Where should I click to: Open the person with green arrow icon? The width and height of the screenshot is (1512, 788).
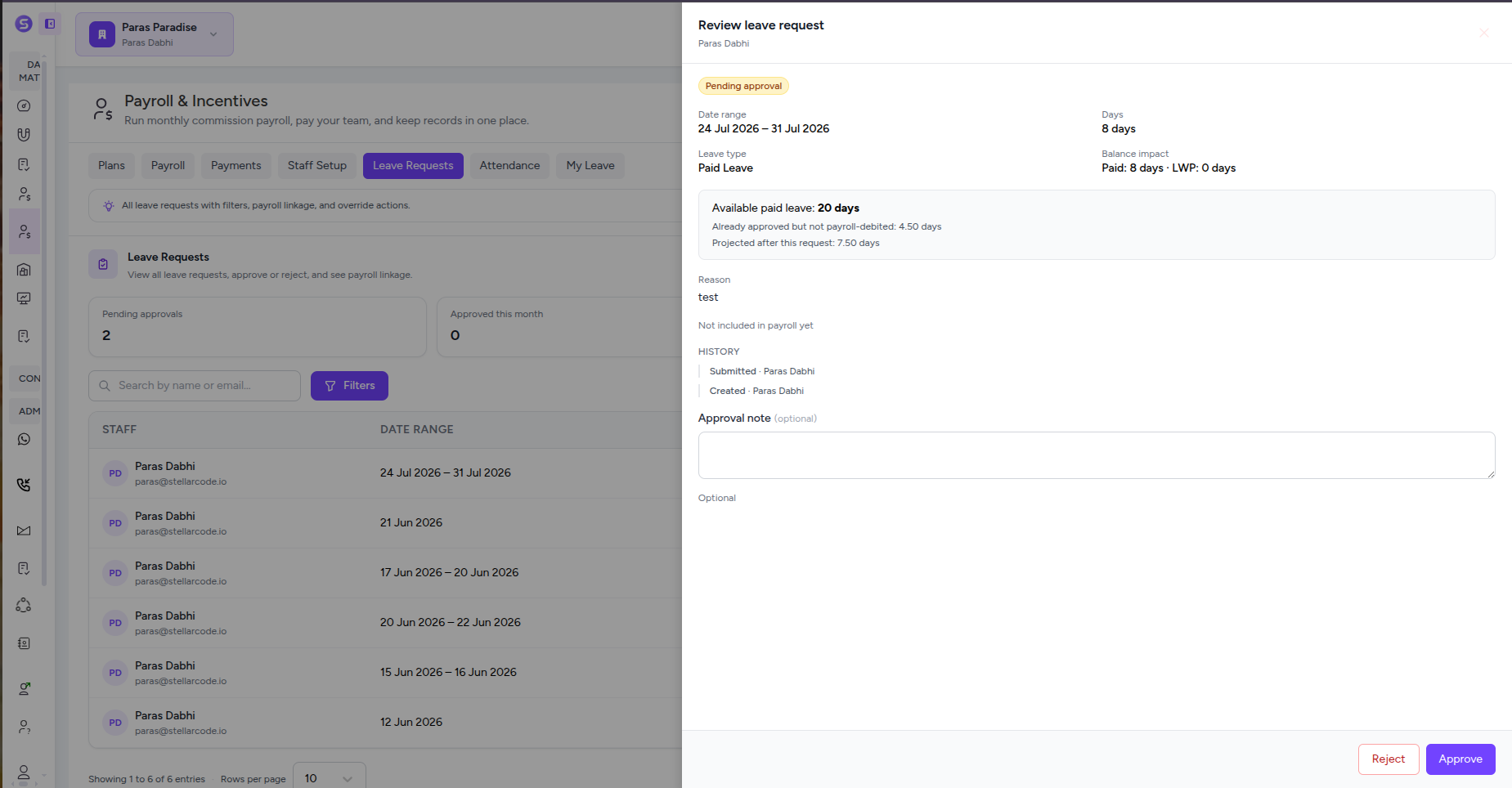tap(25, 688)
